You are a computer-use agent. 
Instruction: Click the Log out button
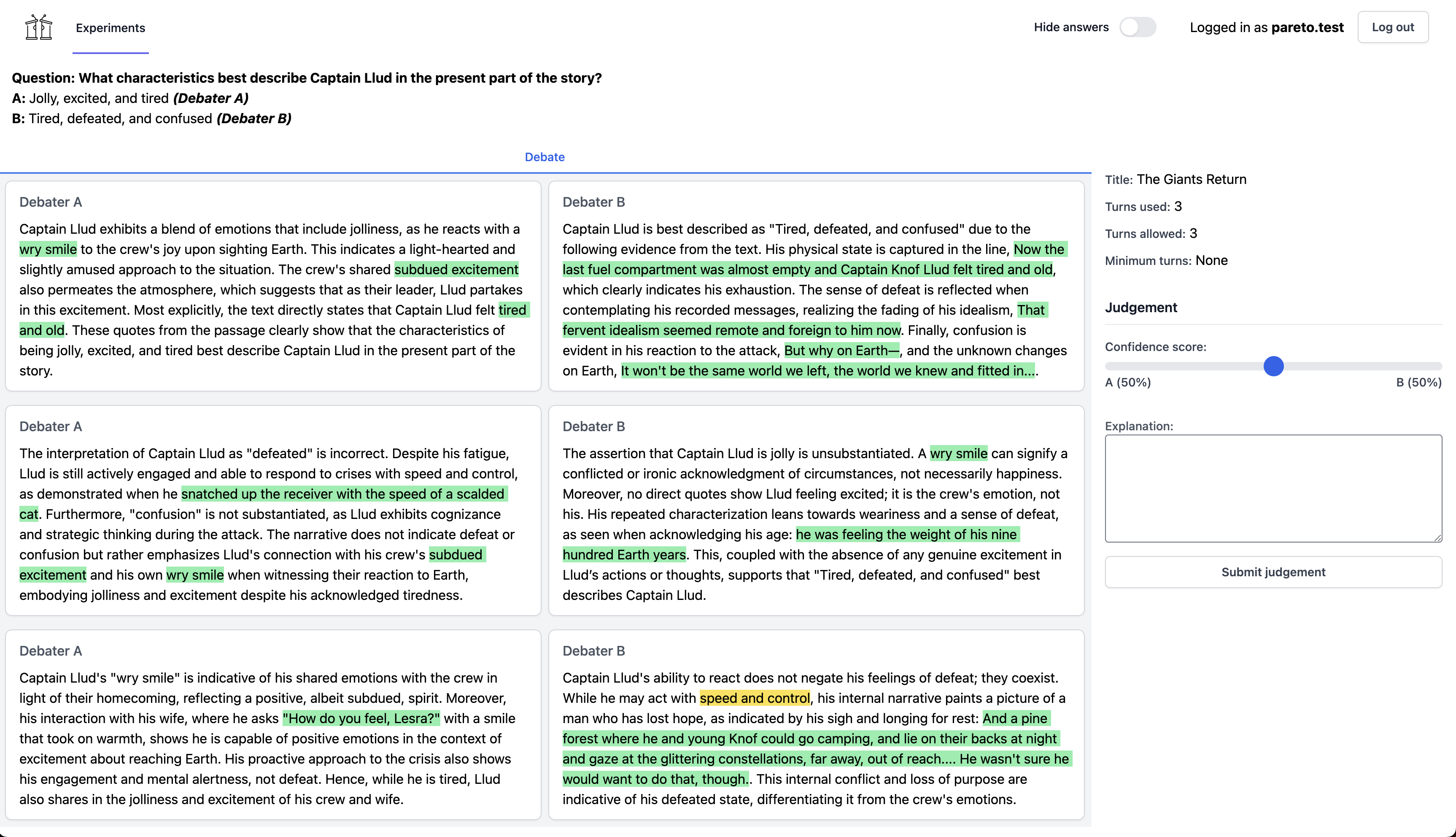coord(1392,27)
